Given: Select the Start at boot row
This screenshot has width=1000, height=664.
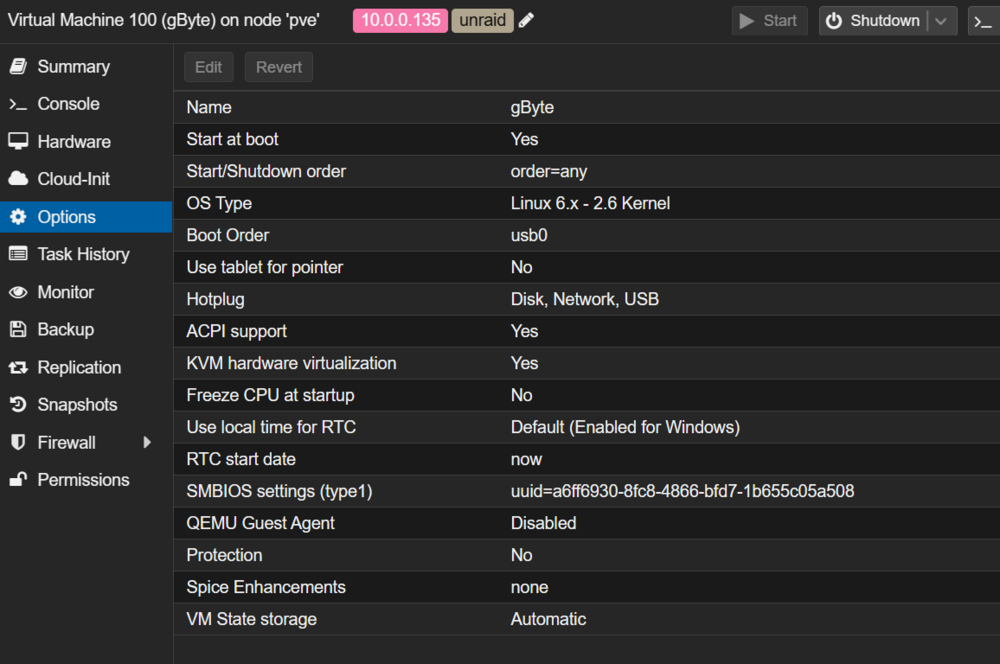Looking at the screenshot, I should pyautogui.click(x=587, y=139).
